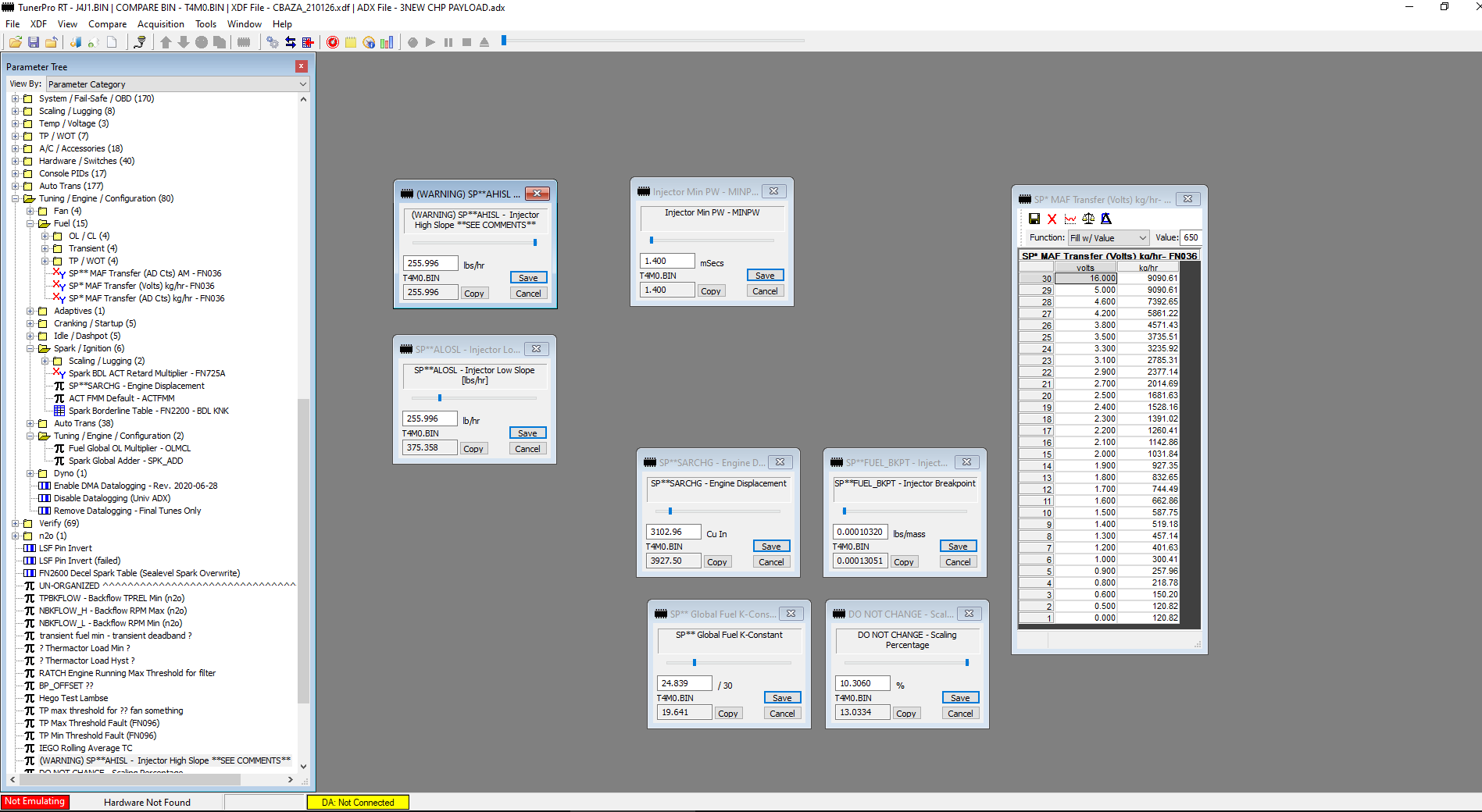Viewport: 1482px width, 812px height.
Task: Click the red graph icon in MAF Transfer window
Action: (1070, 219)
